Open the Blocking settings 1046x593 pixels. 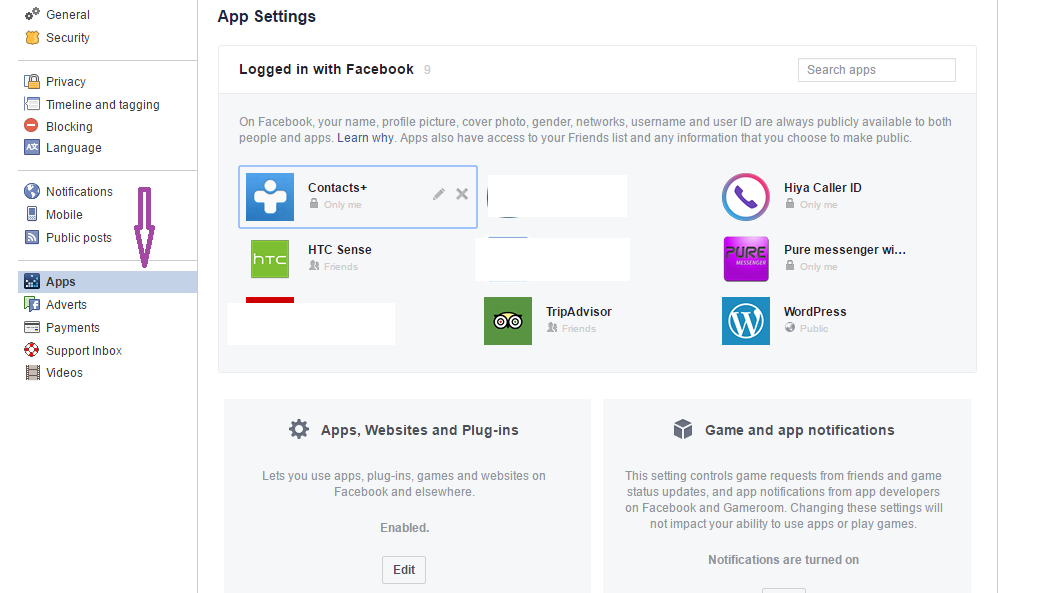(69, 127)
